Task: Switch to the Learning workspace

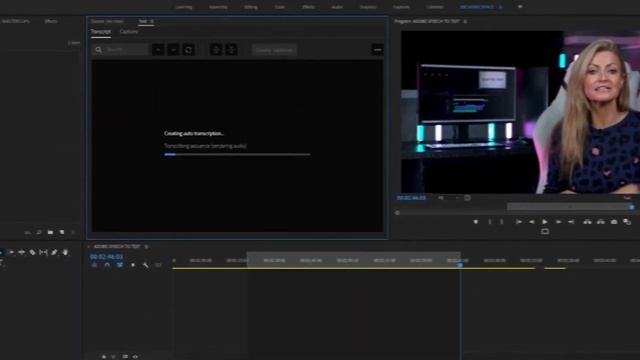Action: tap(184, 7)
